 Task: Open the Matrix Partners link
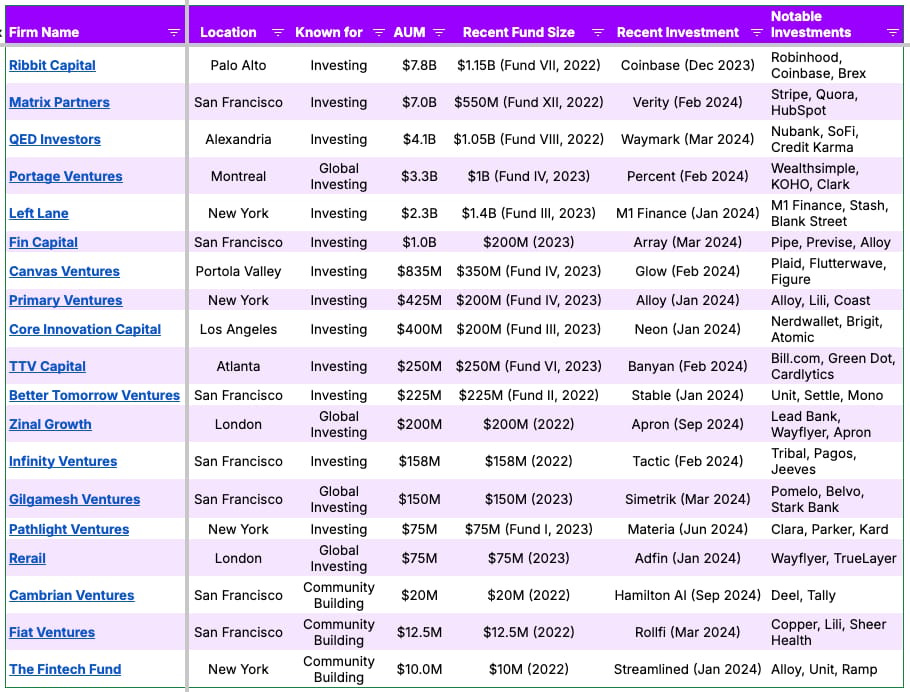[x=59, y=102]
